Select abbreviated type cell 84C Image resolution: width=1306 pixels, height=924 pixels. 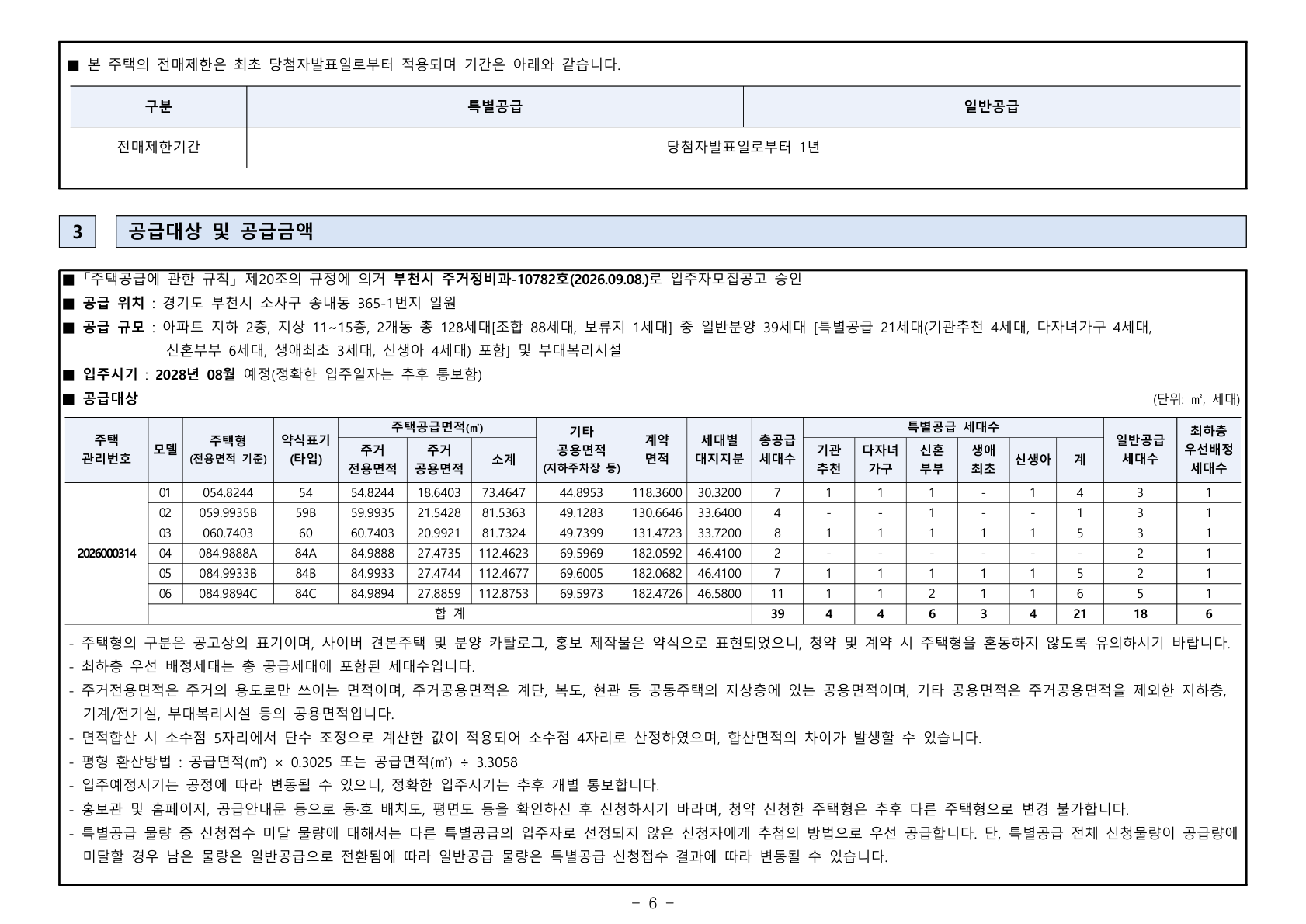306,593
